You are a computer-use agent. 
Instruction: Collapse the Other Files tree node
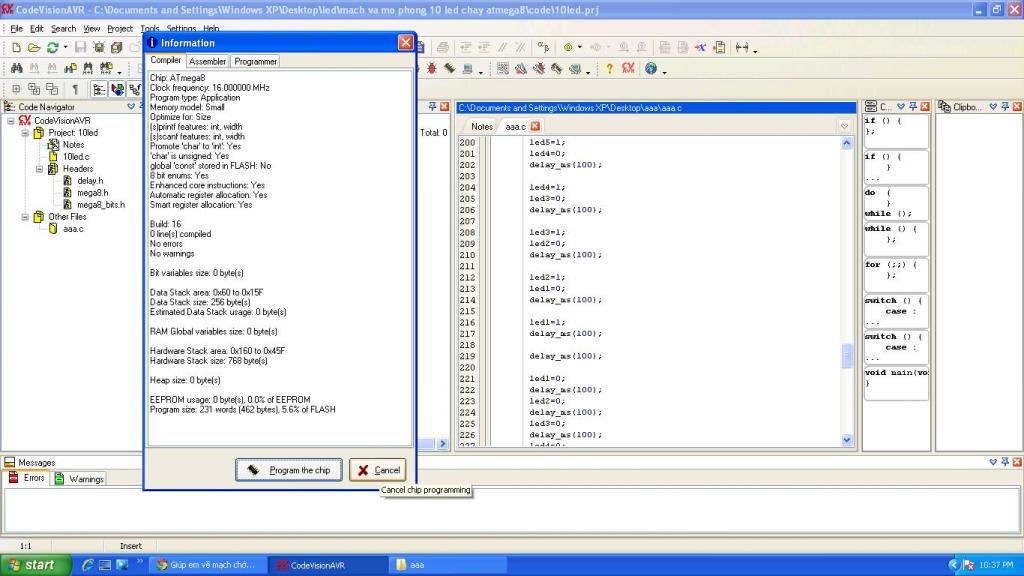point(25,217)
